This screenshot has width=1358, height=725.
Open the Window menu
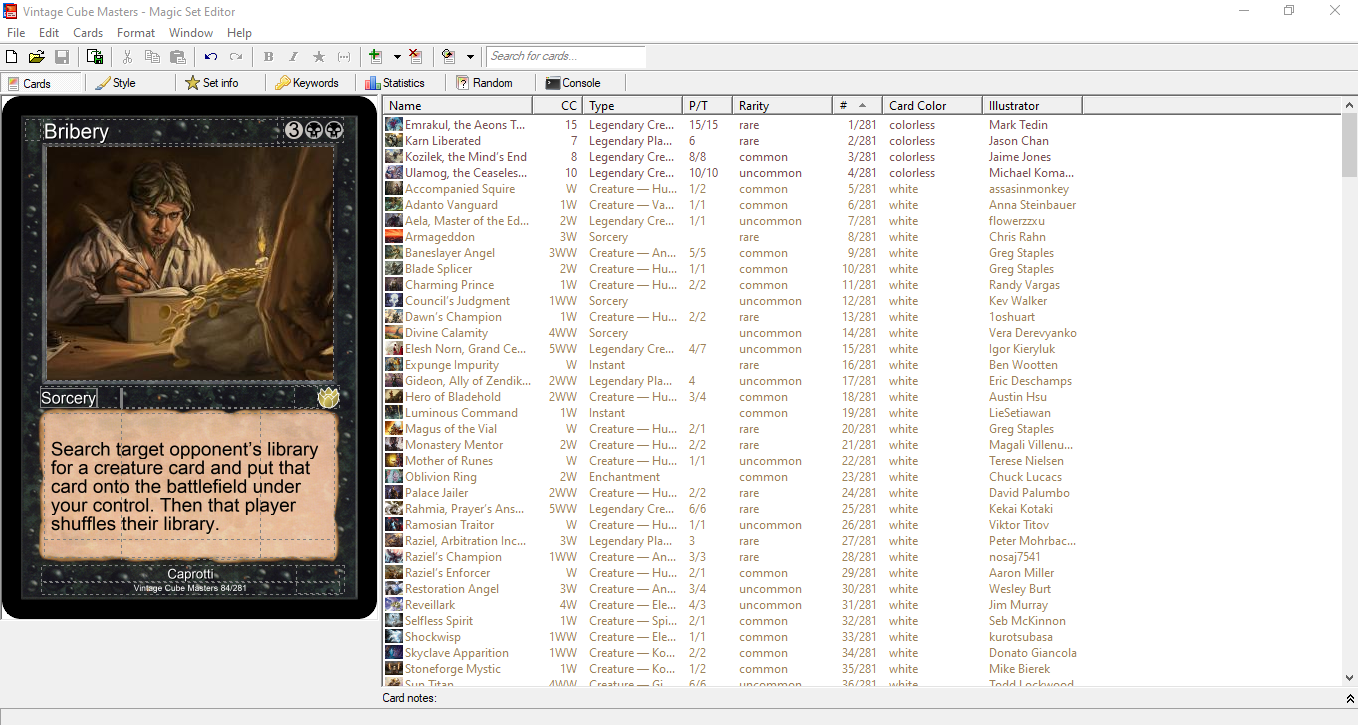(191, 33)
